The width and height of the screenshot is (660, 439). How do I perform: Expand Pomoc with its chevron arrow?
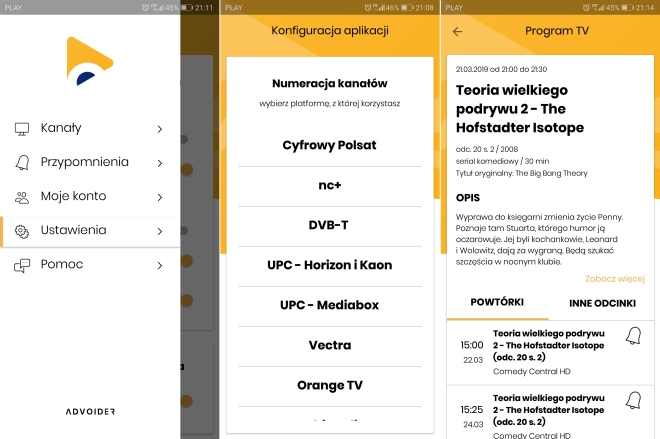click(160, 265)
